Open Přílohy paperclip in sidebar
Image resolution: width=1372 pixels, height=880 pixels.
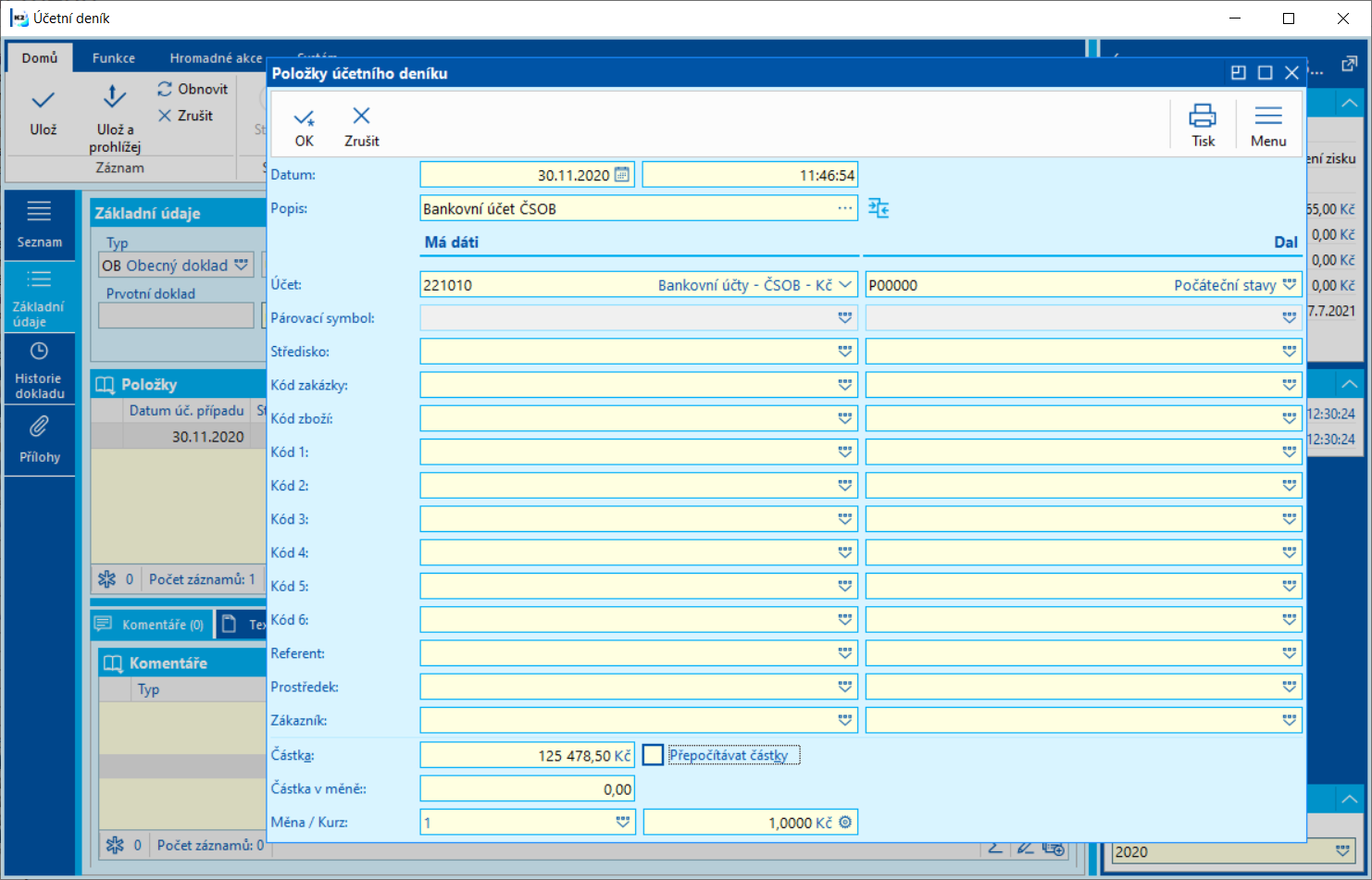click(39, 428)
